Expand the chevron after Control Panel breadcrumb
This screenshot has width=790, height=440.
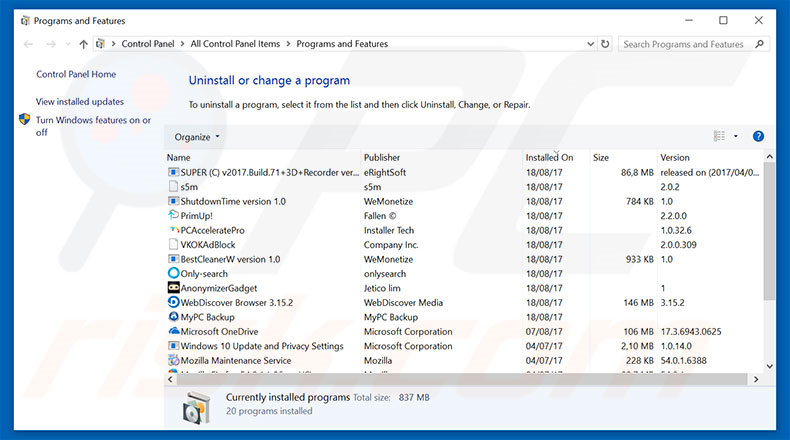(x=182, y=44)
